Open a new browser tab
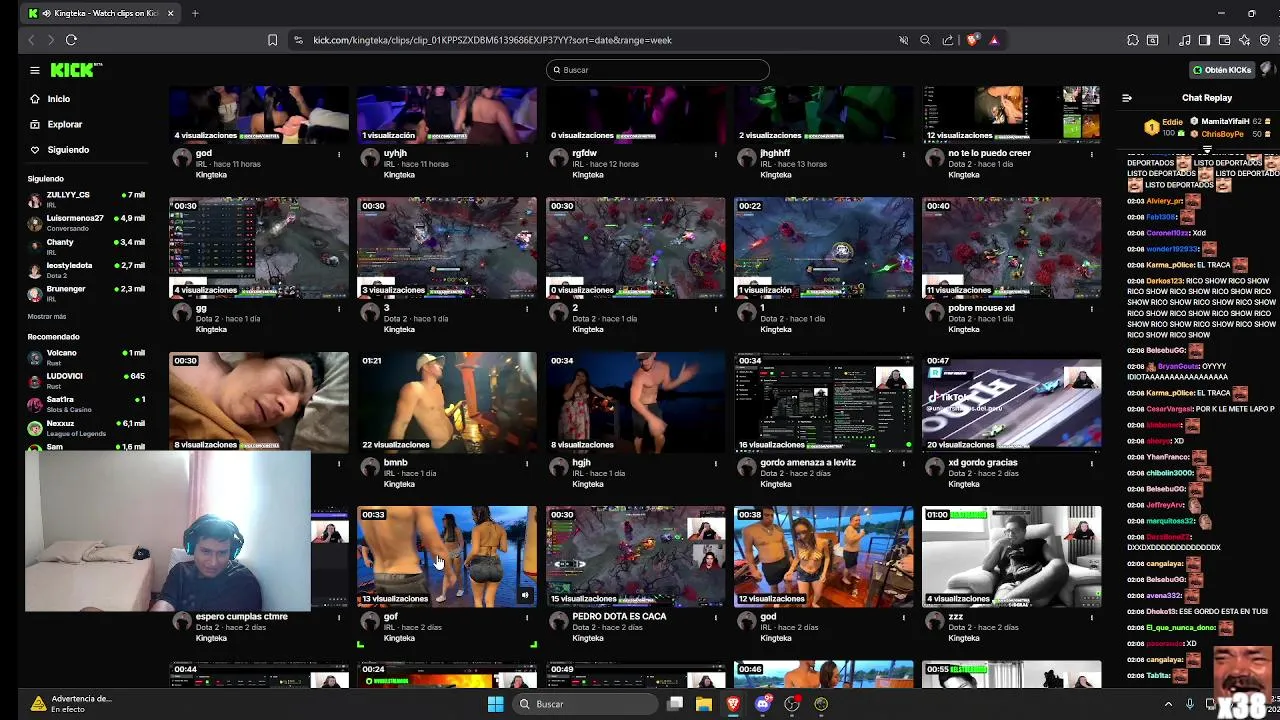 [x=195, y=13]
